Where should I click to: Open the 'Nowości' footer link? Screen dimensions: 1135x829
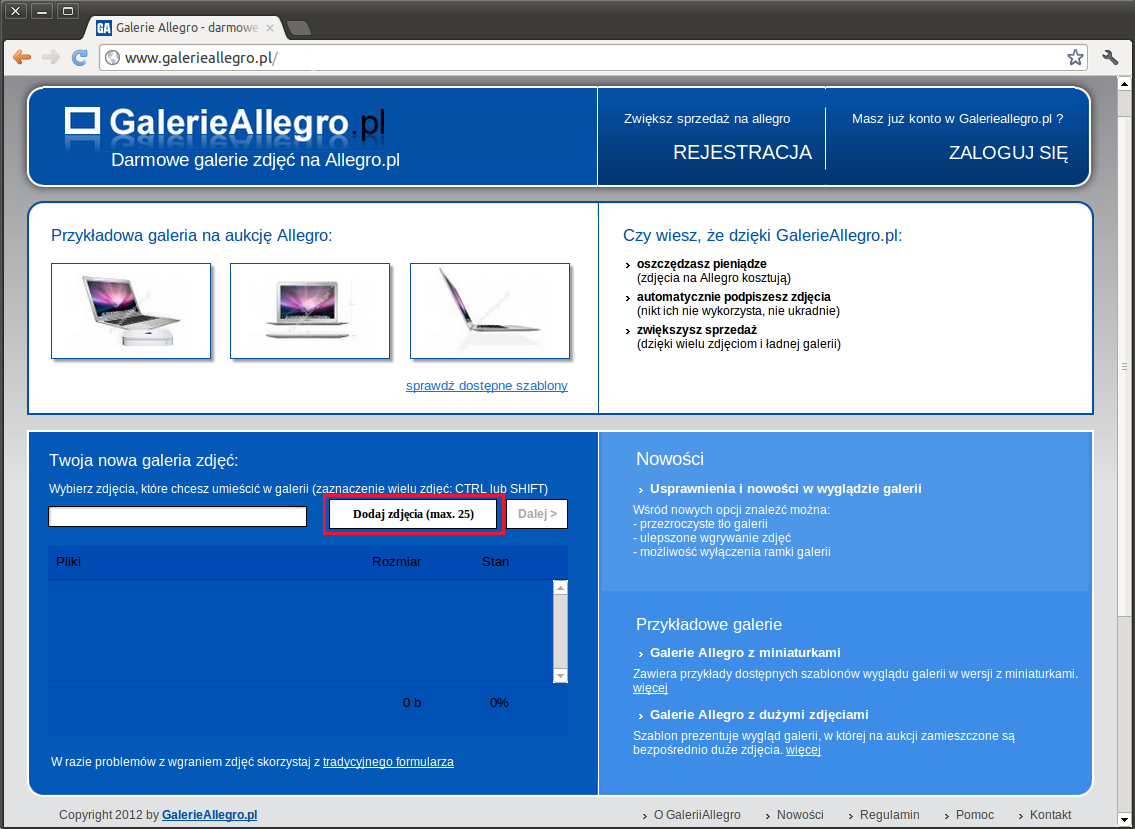pyautogui.click(x=801, y=815)
